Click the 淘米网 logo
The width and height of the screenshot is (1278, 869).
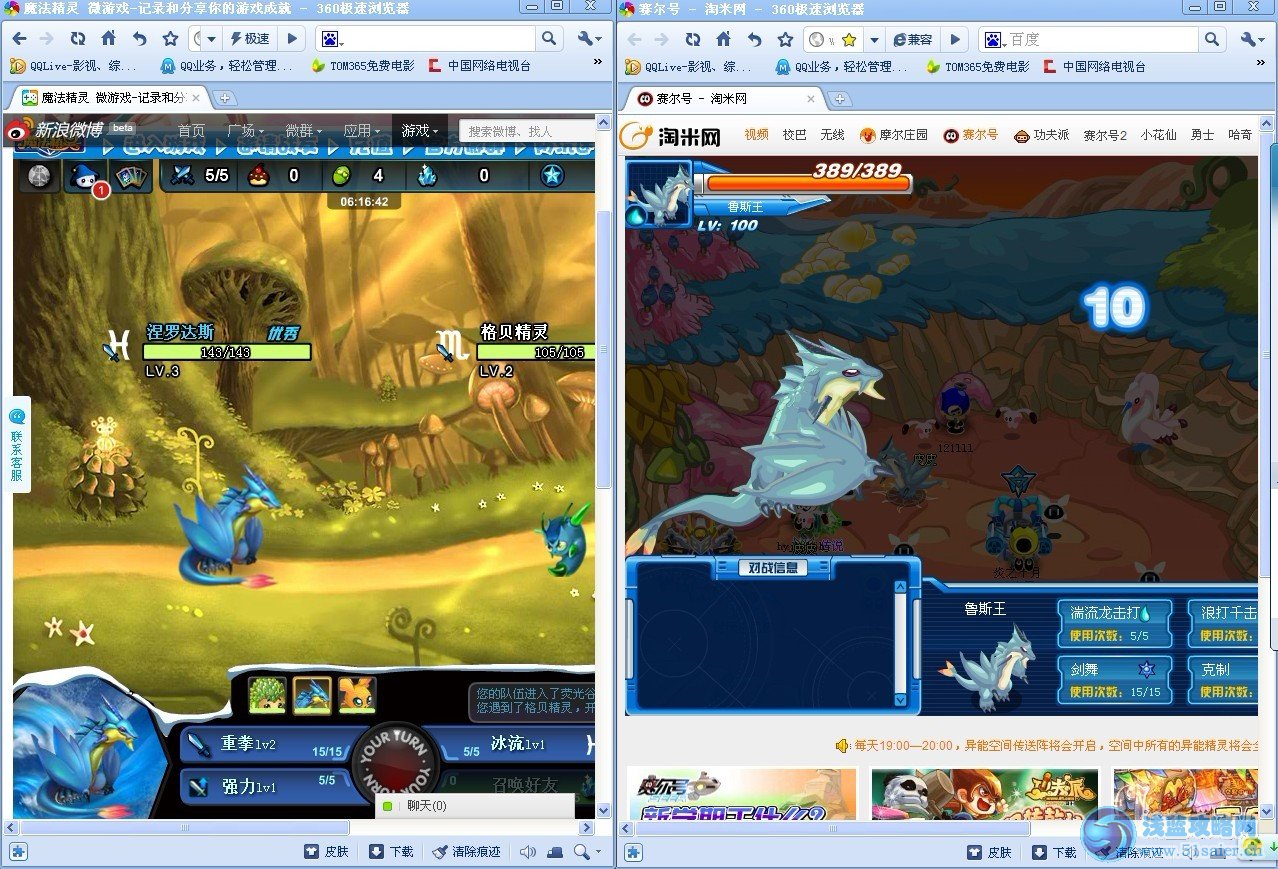coord(671,136)
